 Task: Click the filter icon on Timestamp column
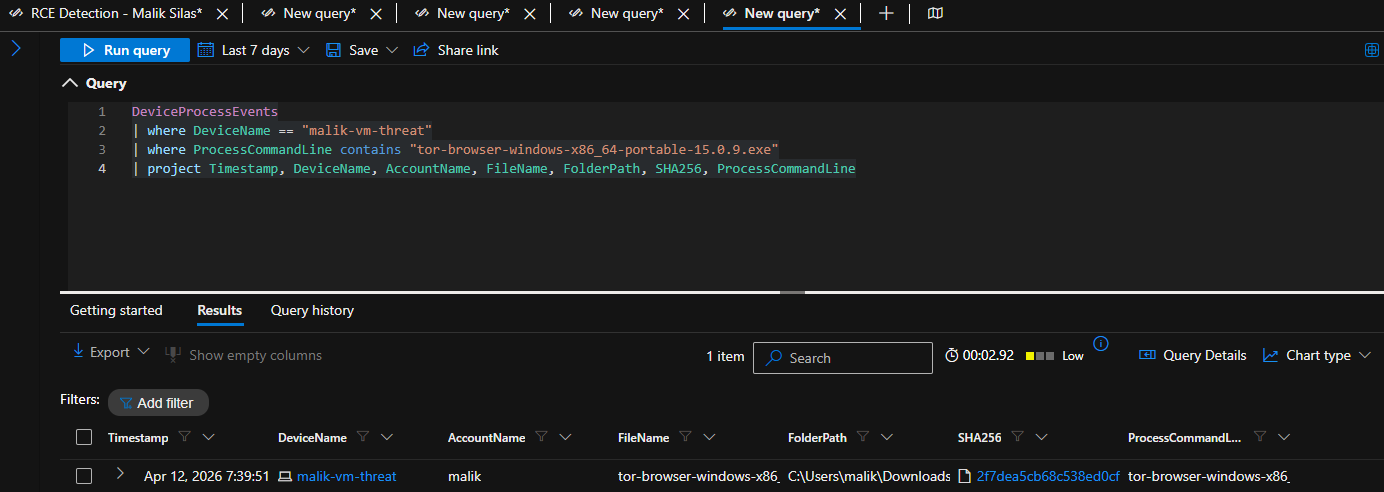pos(184,437)
